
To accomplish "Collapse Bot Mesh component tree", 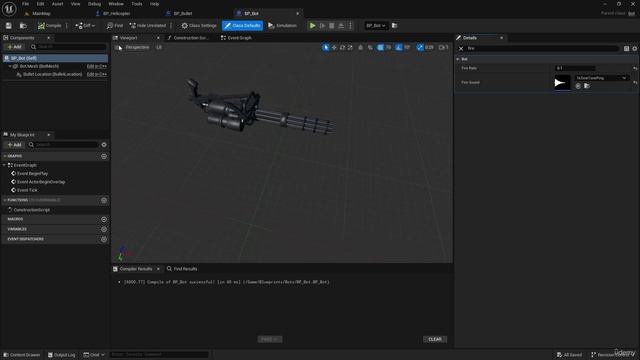I will (x=10, y=66).
